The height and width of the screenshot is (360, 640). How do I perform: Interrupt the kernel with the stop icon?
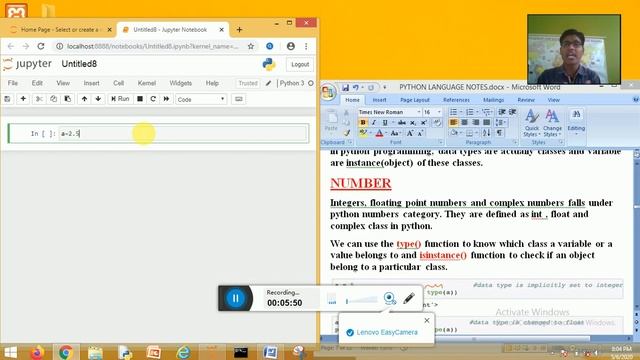[140, 99]
